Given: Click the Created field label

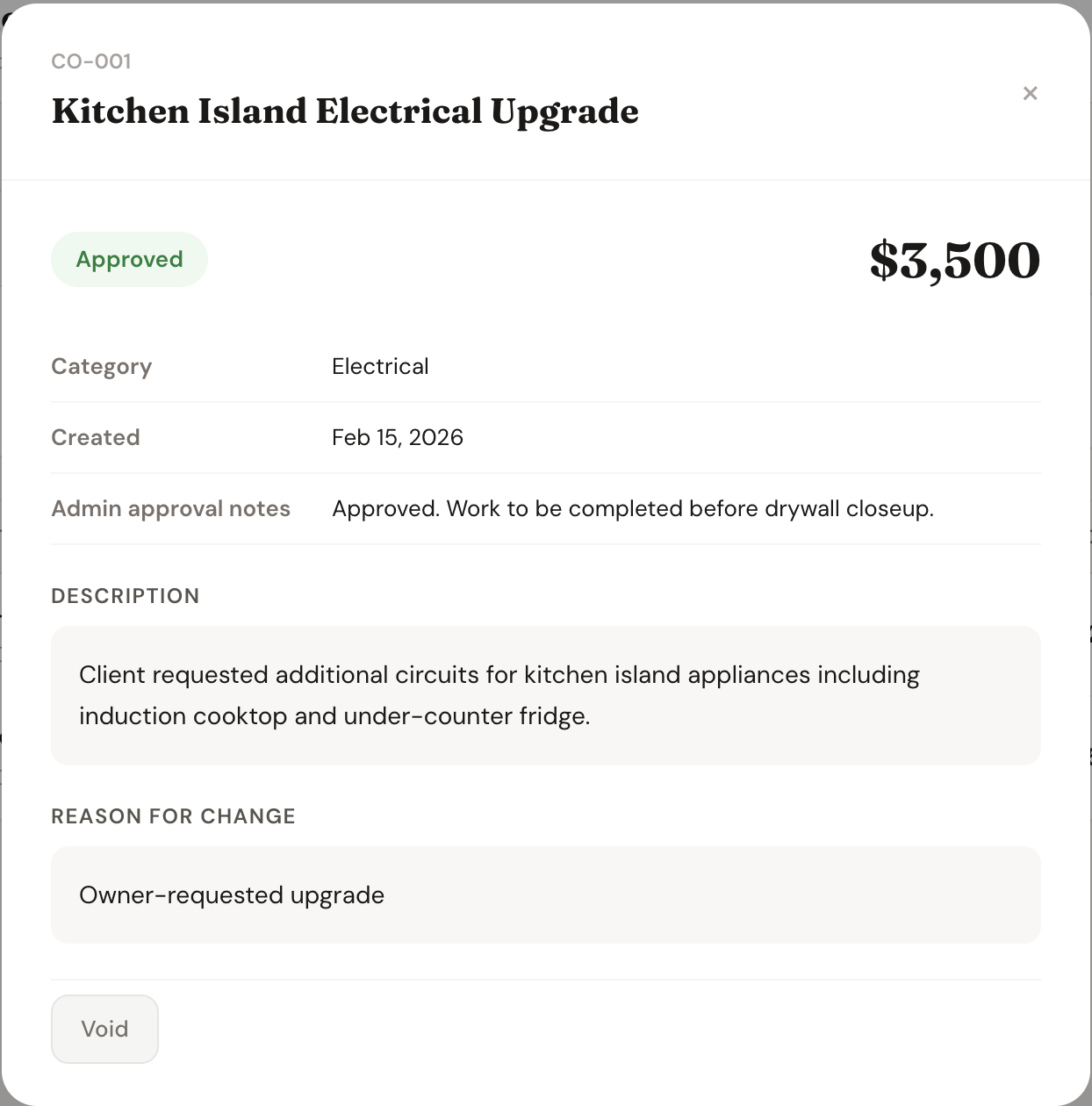Looking at the screenshot, I should pyautogui.click(x=96, y=438).
